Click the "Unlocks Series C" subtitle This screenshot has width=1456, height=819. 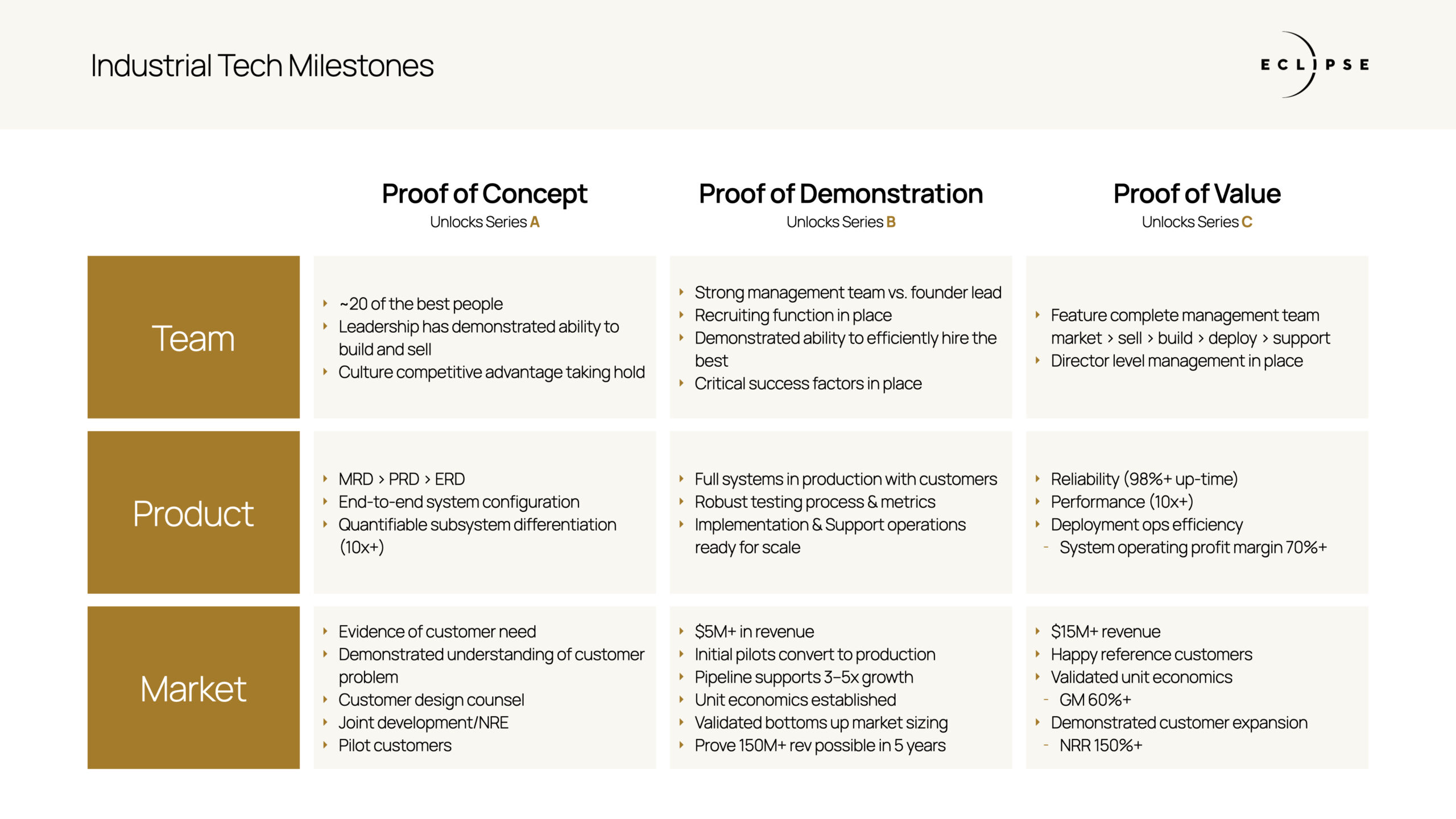coord(1197,222)
